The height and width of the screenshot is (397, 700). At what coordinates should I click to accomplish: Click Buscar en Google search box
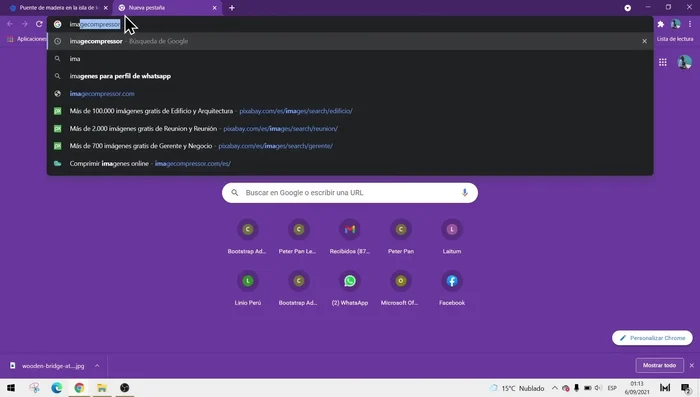350,192
